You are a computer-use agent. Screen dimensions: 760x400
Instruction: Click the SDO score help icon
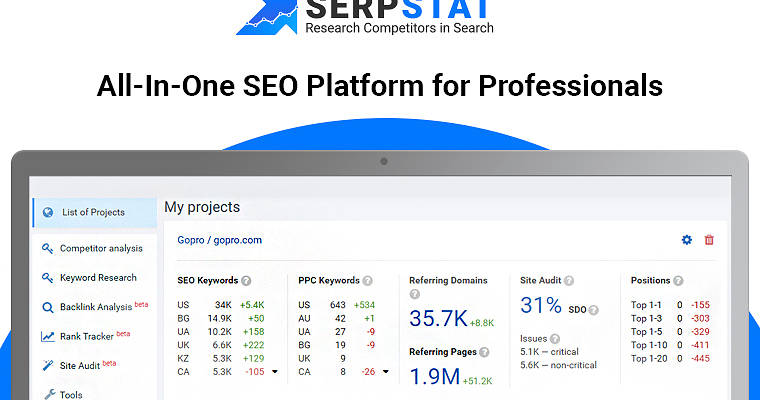[592, 310]
